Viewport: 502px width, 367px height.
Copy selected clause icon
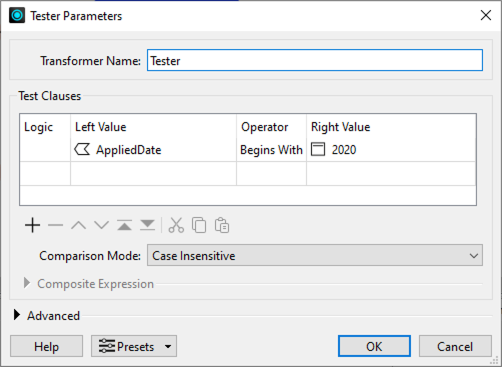coord(199,225)
